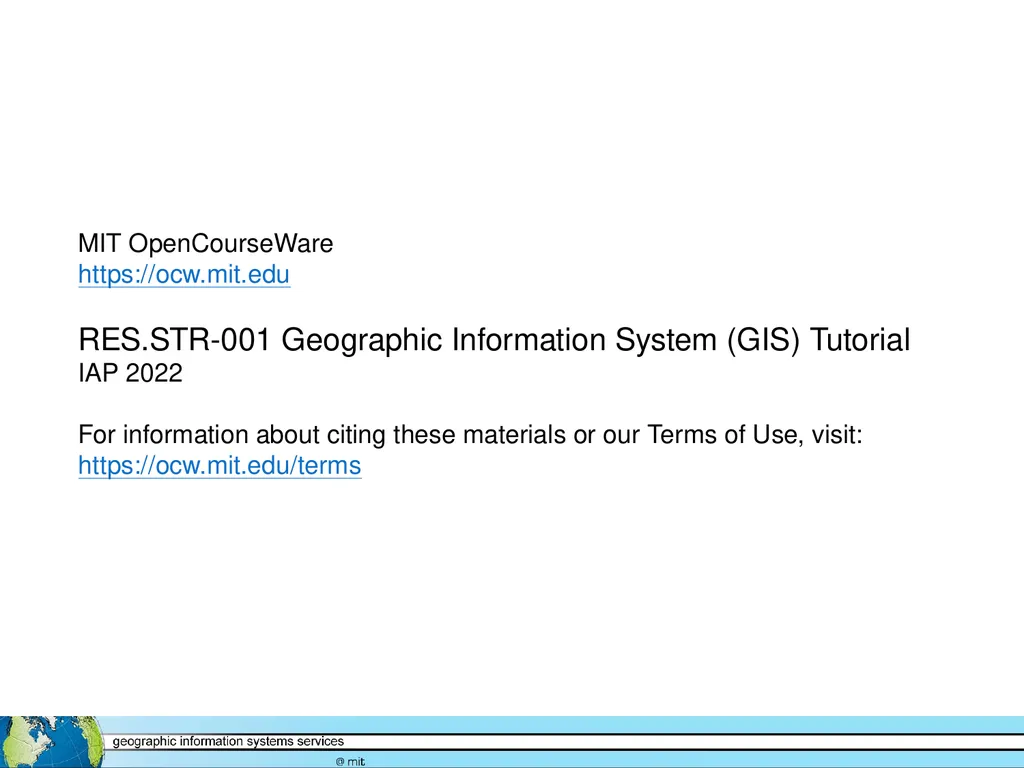
Task: Open the https://ocw.mit.edu/terms link
Action: [x=219, y=466]
